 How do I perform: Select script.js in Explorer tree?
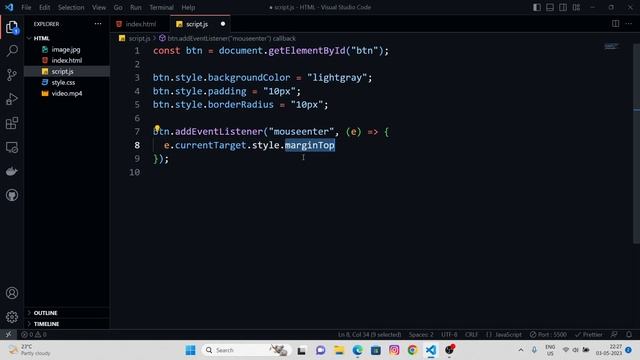coord(62,71)
